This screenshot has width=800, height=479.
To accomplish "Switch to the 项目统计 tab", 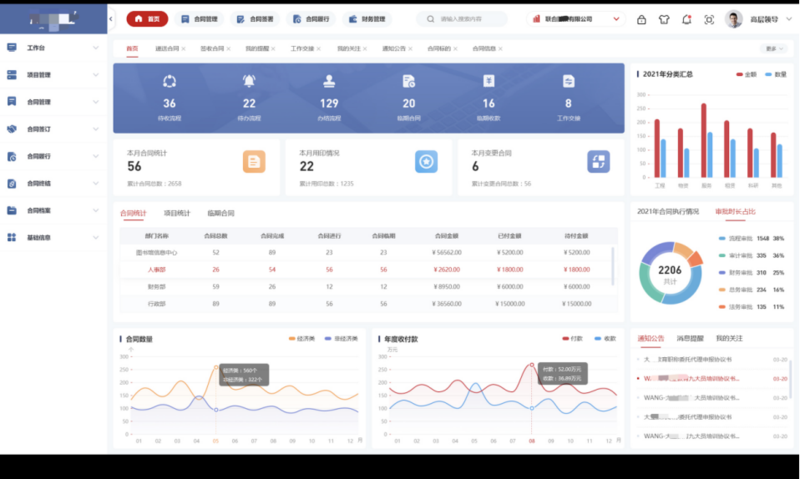I will click(x=176, y=213).
